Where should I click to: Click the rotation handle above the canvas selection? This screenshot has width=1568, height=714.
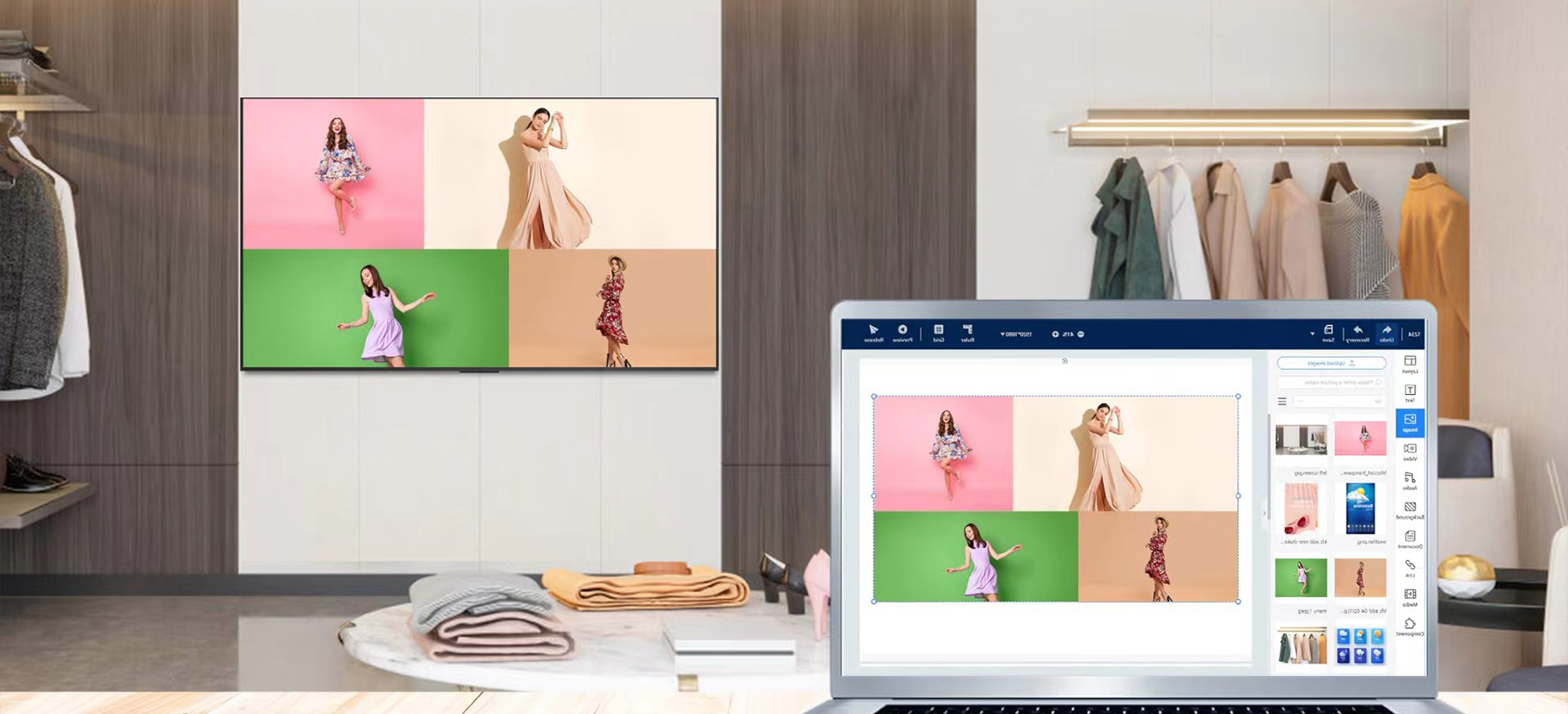pos(1064,361)
